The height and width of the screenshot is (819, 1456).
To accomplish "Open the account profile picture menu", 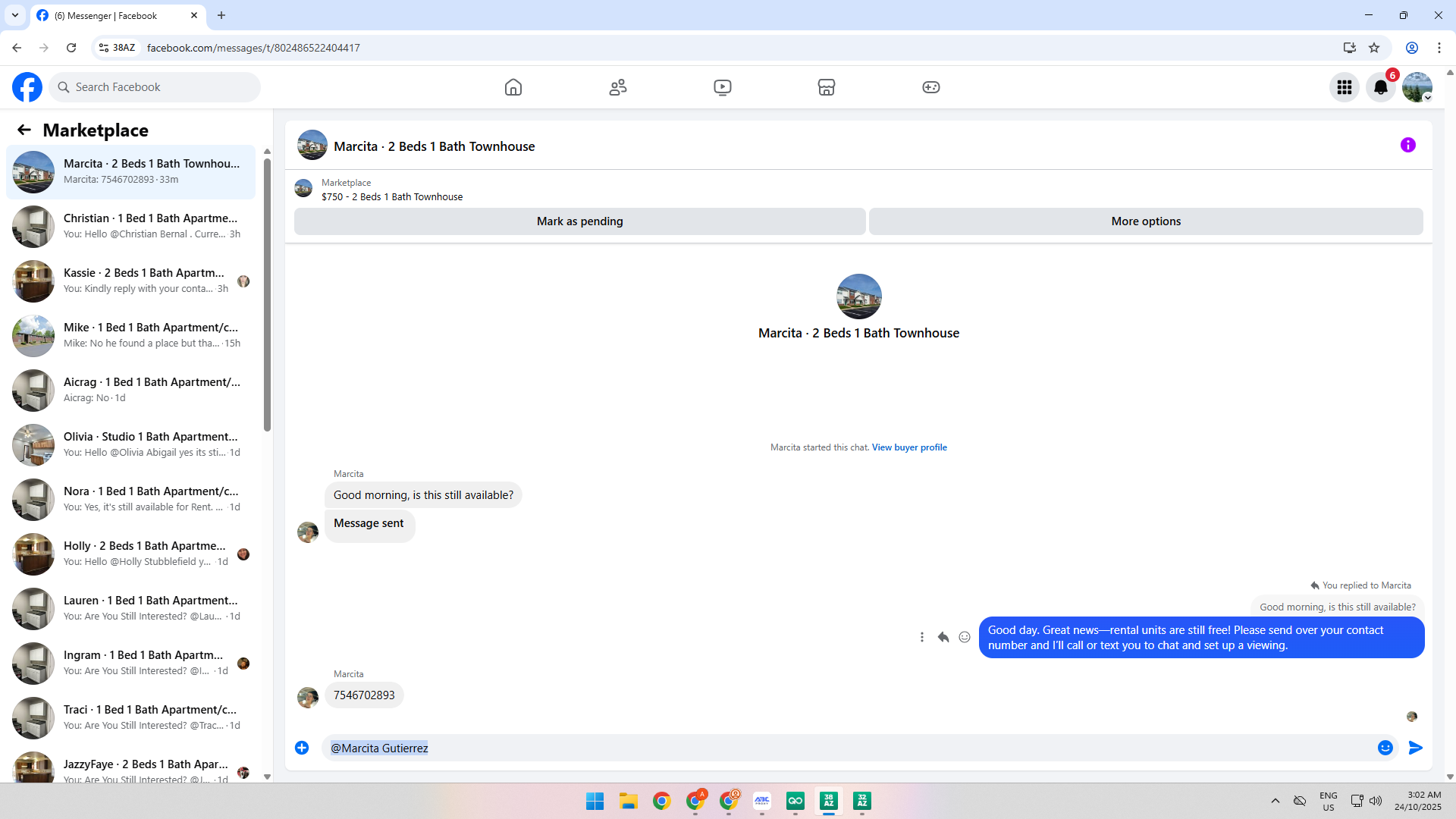I will click(1417, 87).
